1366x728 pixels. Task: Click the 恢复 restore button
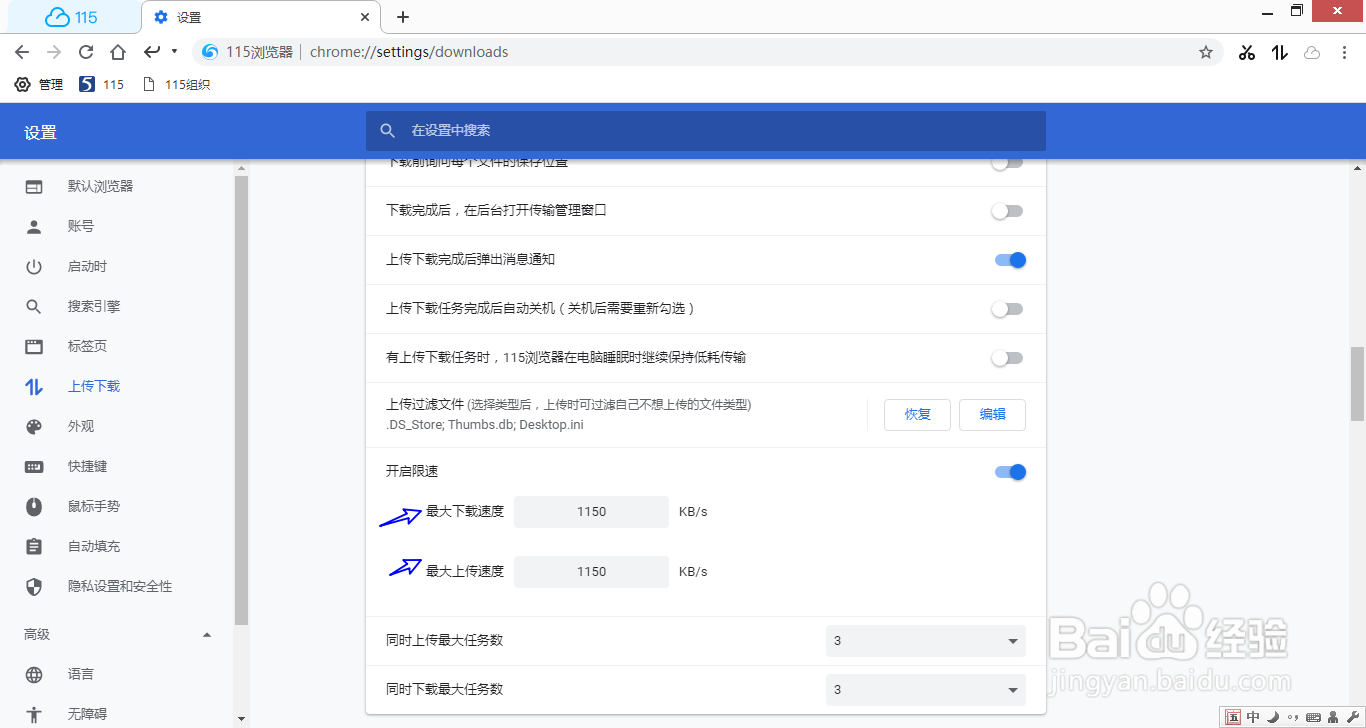(917, 414)
